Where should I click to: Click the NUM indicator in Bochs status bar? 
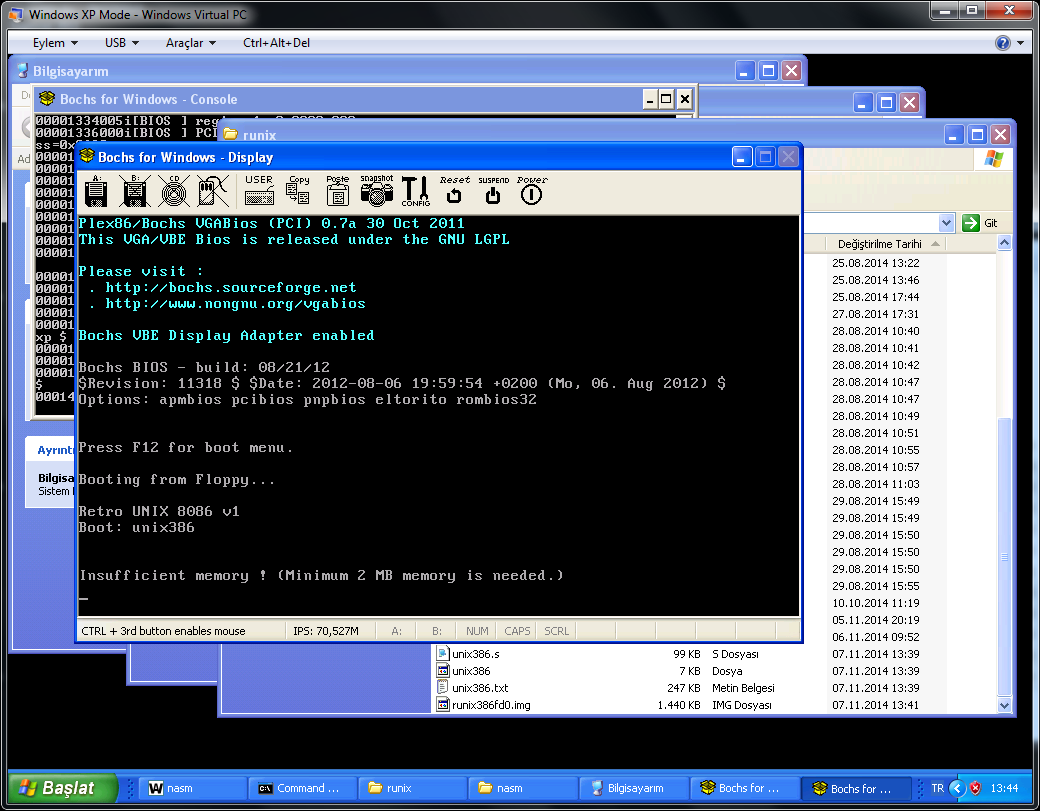point(477,631)
